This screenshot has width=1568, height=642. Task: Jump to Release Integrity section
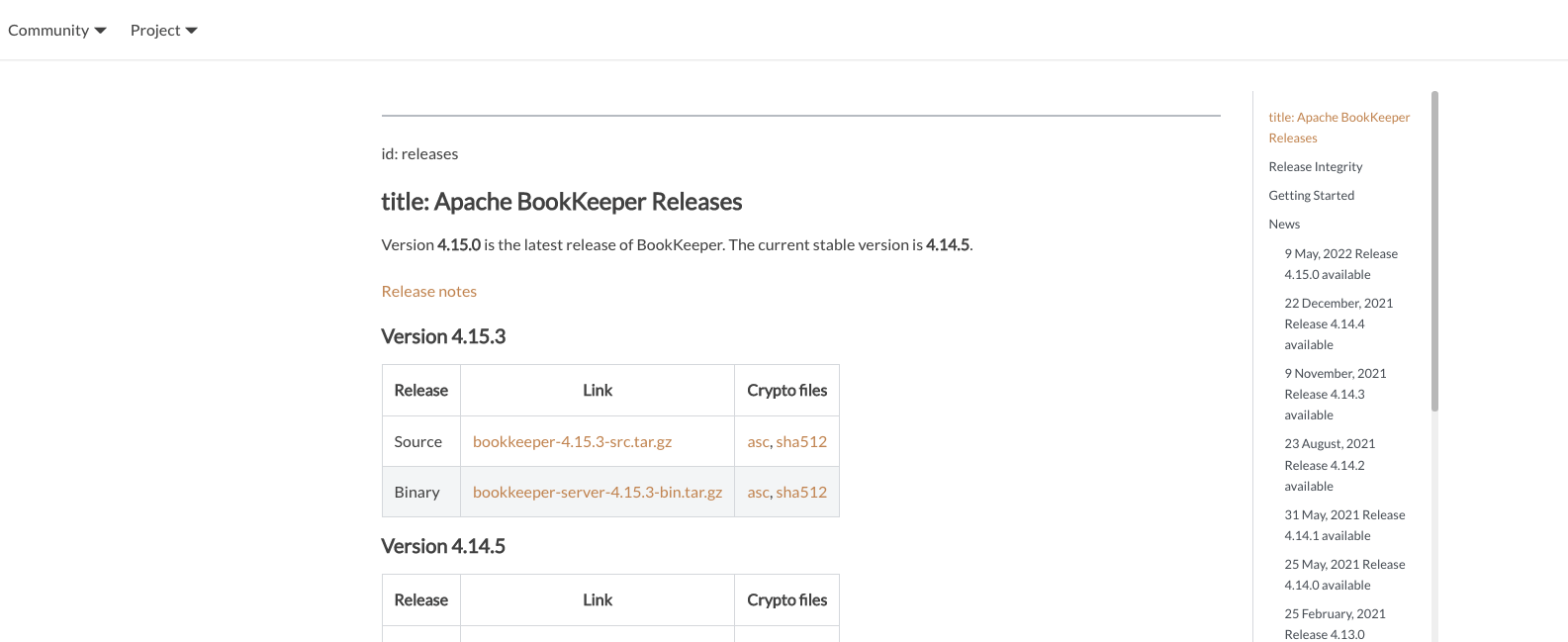coord(1316,166)
